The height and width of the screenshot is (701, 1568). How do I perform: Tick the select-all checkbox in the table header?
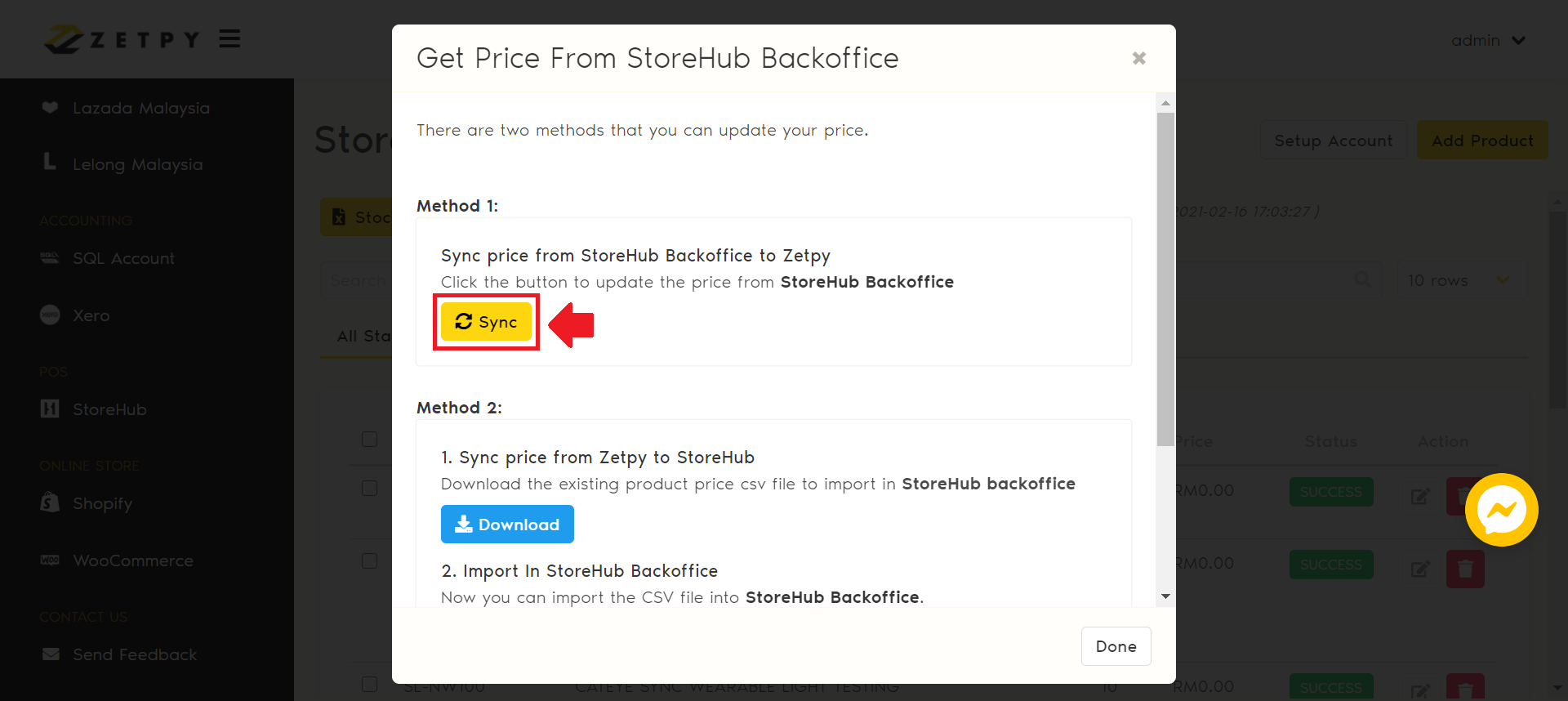coord(369,440)
